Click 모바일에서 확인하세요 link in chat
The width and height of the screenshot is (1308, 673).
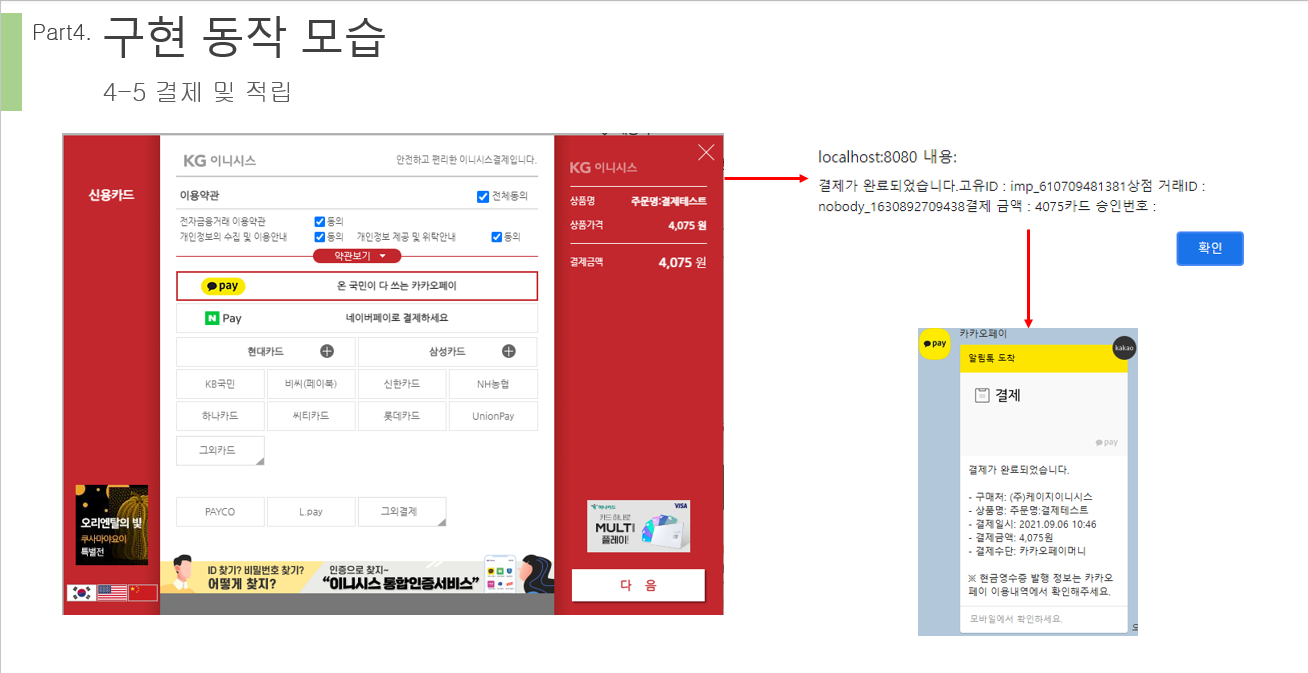click(x=1017, y=619)
